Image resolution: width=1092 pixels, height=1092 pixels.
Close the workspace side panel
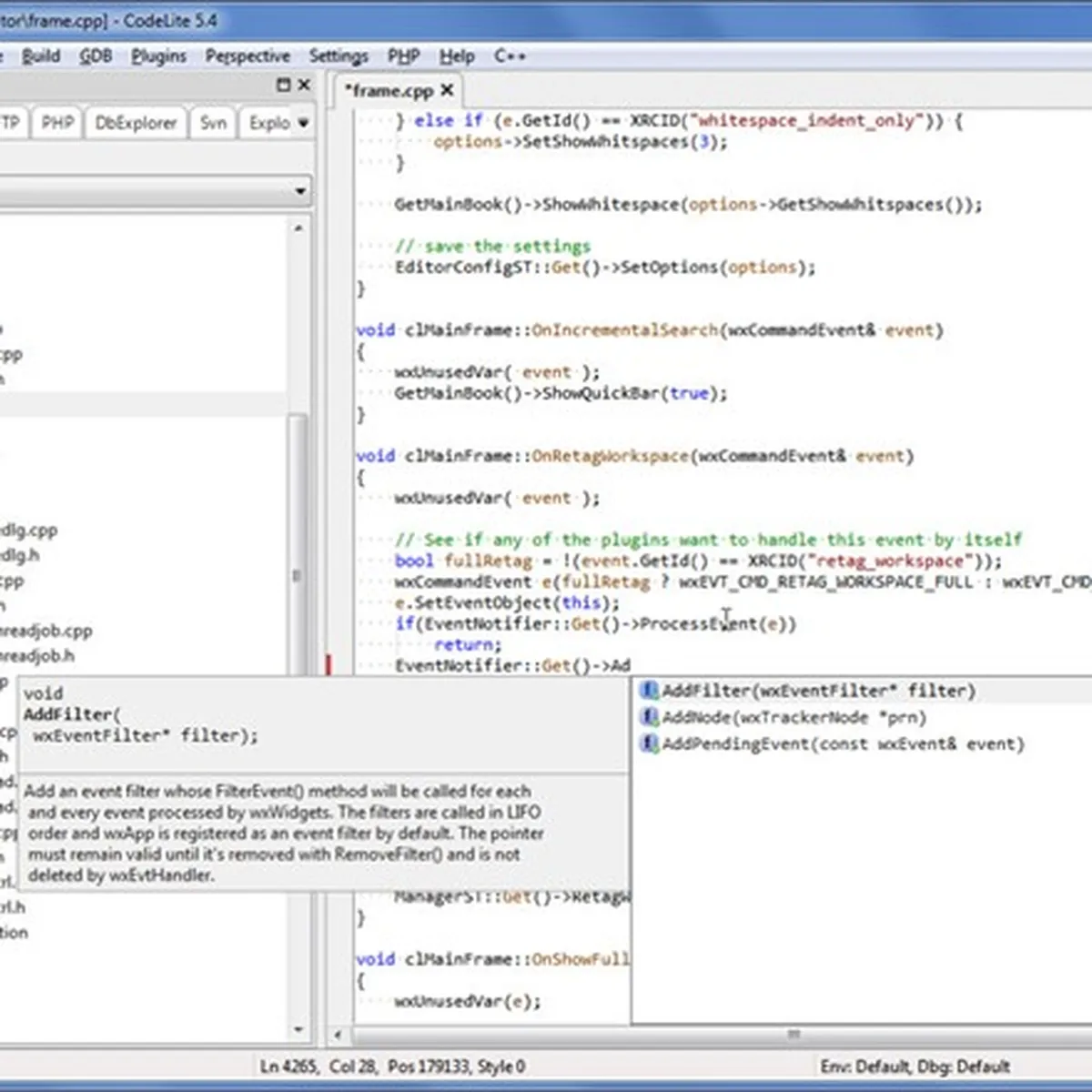click(x=304, y=85)
